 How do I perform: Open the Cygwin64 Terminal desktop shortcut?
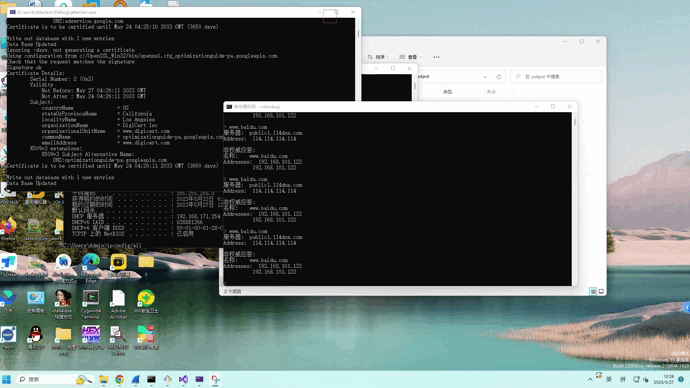pyautogui.click(x=91, y=304)
